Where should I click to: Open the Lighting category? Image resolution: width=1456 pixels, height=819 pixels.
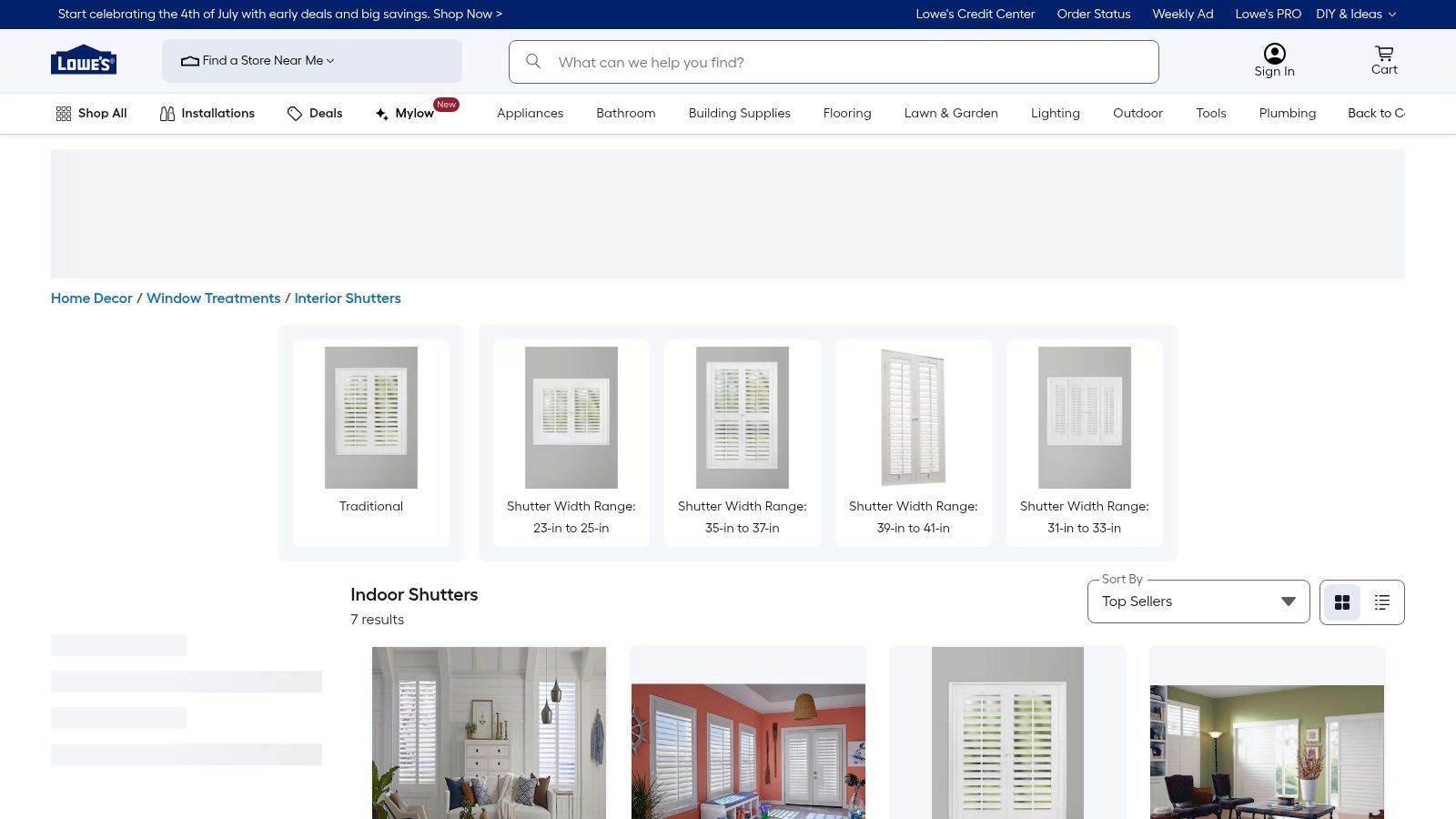click(1056, 114)
